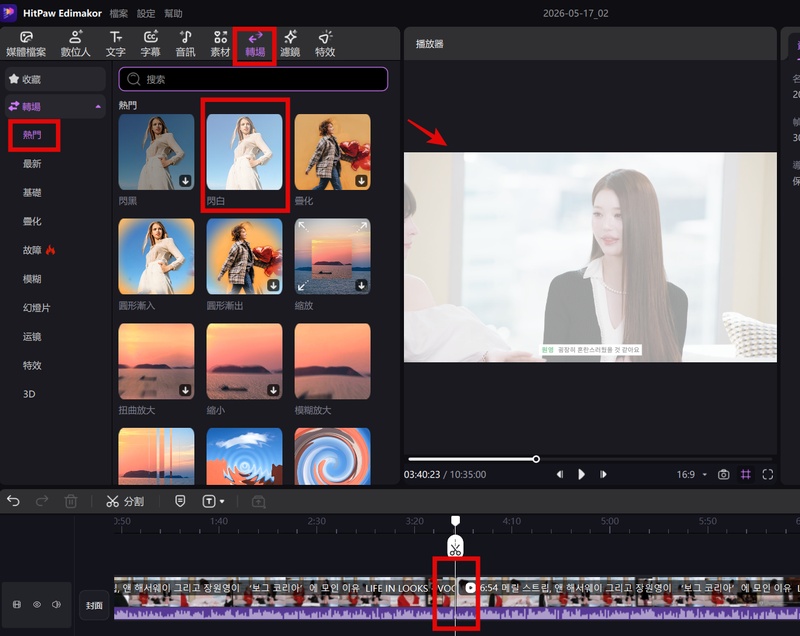800x636 pixels.
Task: Enter fullscreen preview mode
Action: [x=768, y=474]
